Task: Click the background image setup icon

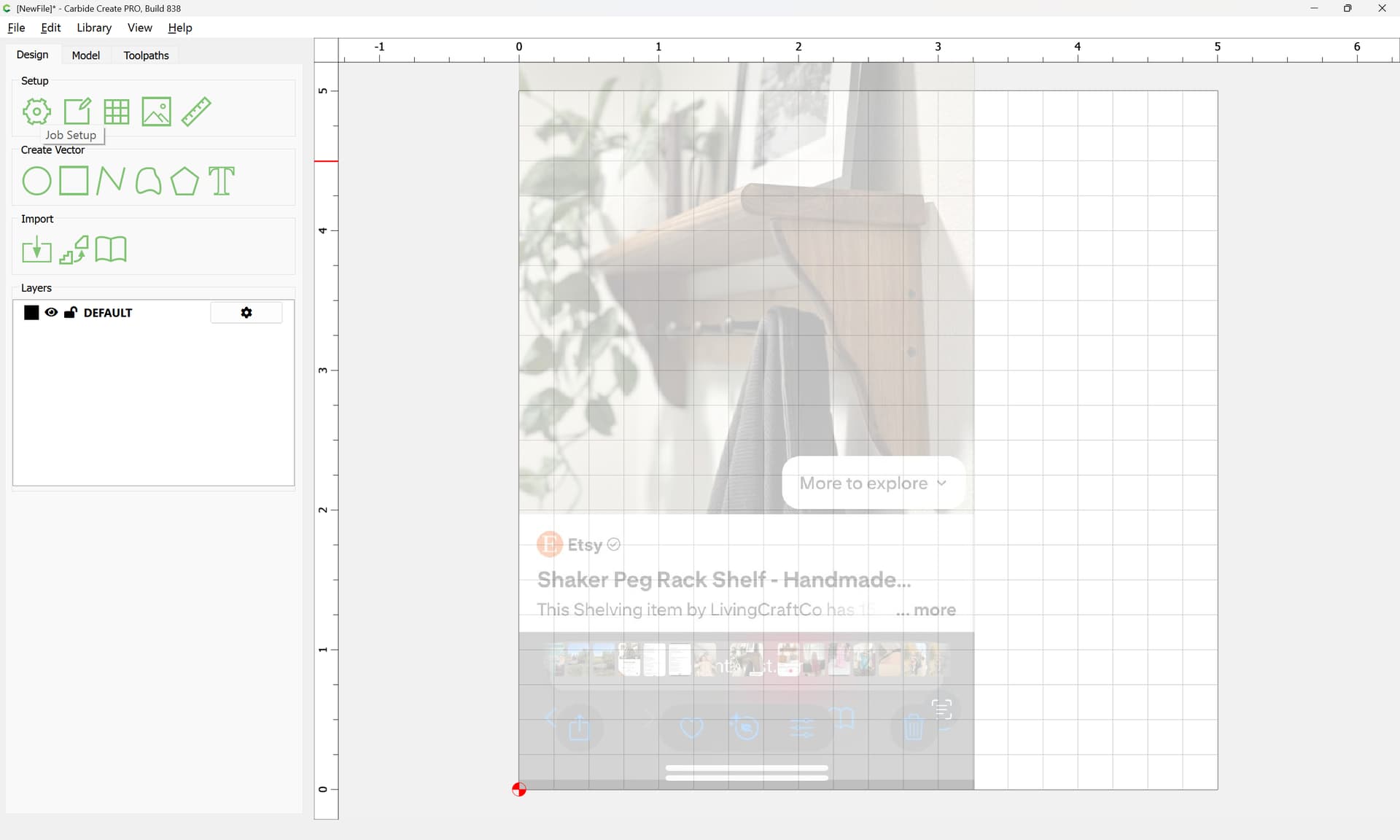Action: pos(156,112)
